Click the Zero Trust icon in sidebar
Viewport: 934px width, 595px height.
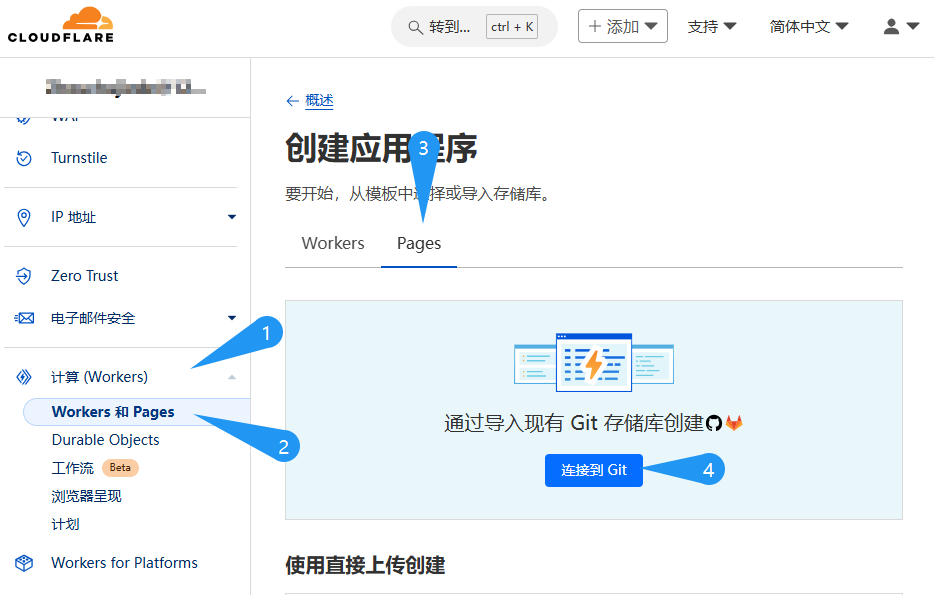tap(23, 275)
